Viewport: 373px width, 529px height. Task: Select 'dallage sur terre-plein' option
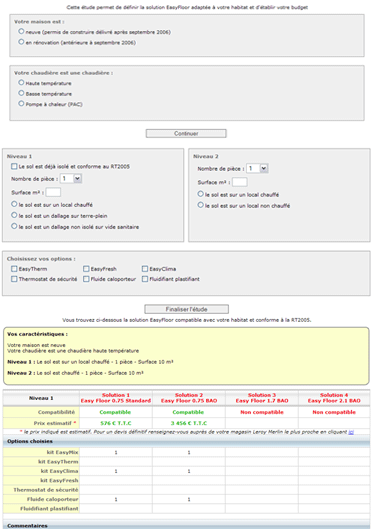[x=14, y=215]
